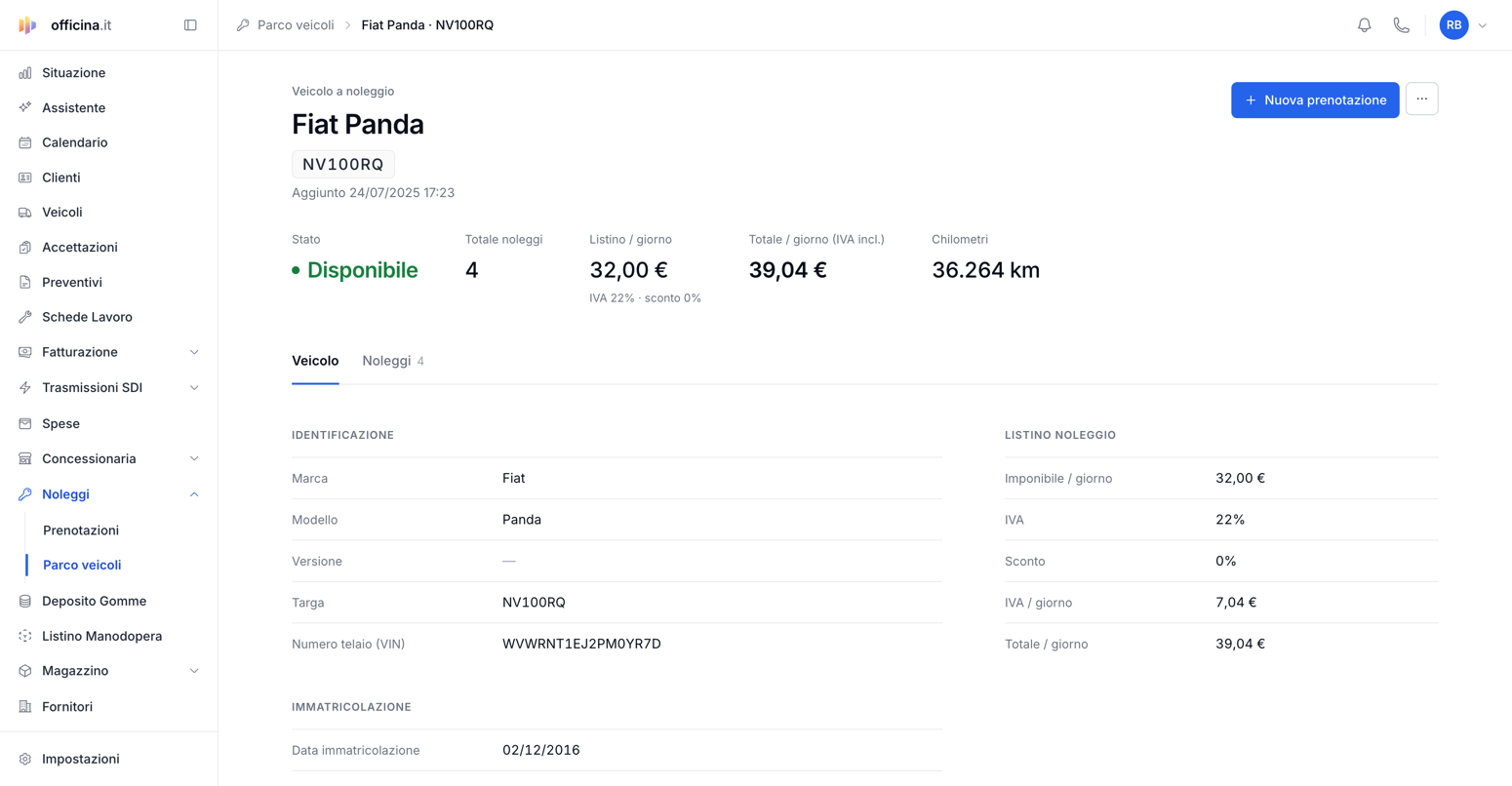This screenshot has width=1512, height=786.
Task: Open Impostazioni label in sidebar
Action: coord(80,759)
